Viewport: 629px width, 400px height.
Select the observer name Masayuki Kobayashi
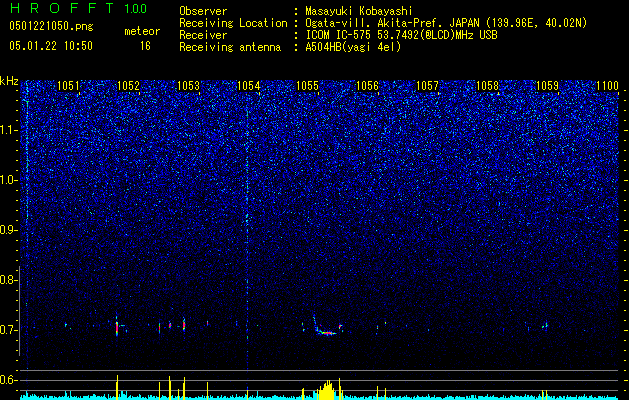359,12
